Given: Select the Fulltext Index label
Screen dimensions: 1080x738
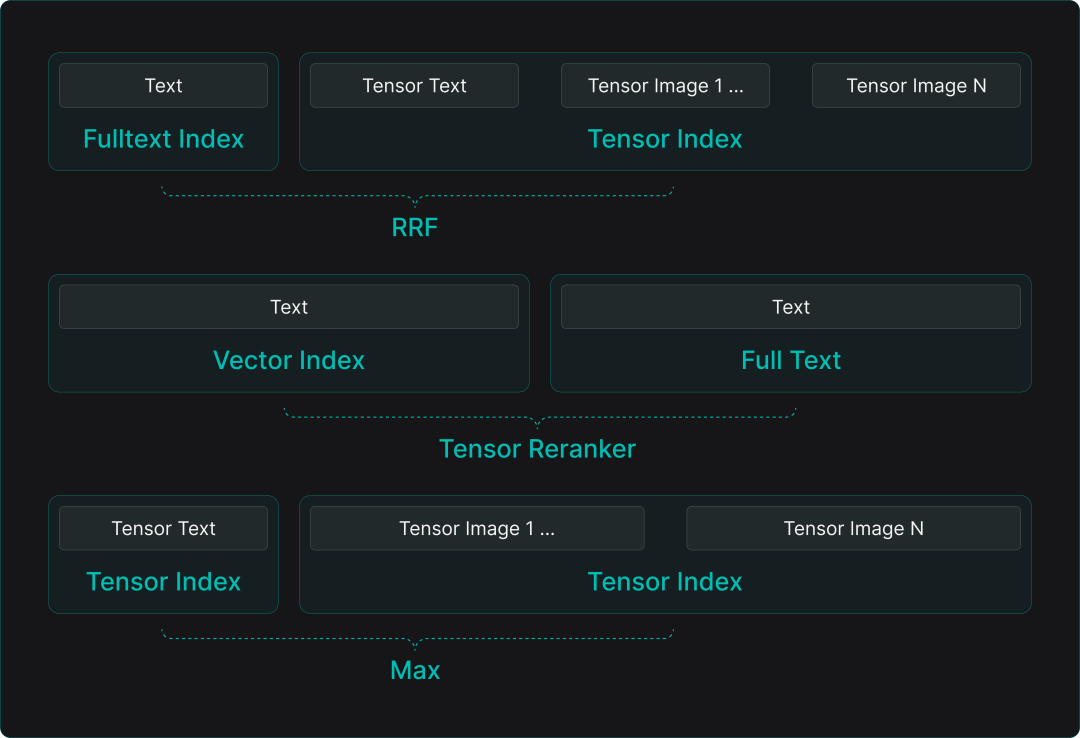Looking at the screenshot, I should tap(163, 139).
